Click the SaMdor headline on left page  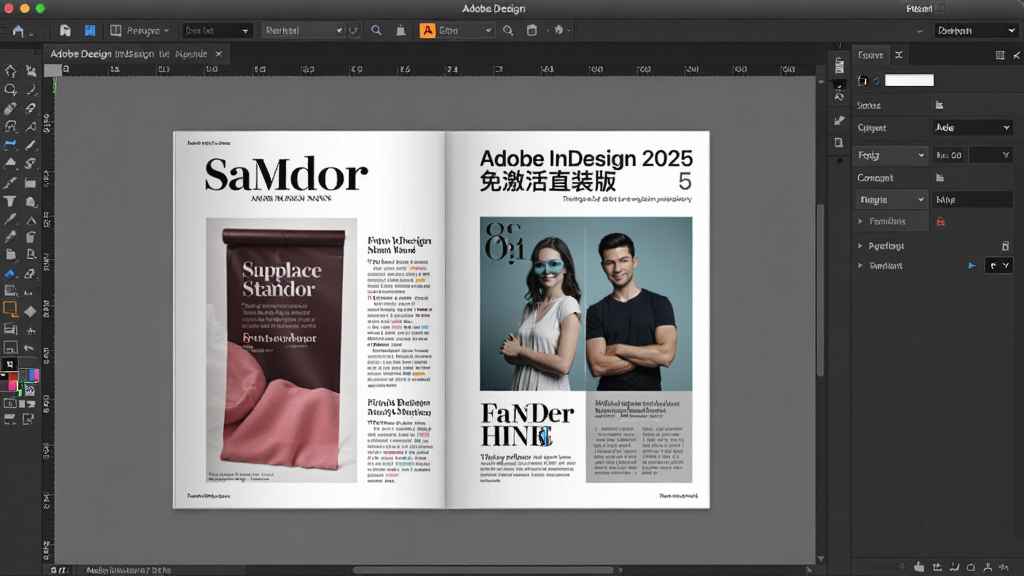point(286,175)
